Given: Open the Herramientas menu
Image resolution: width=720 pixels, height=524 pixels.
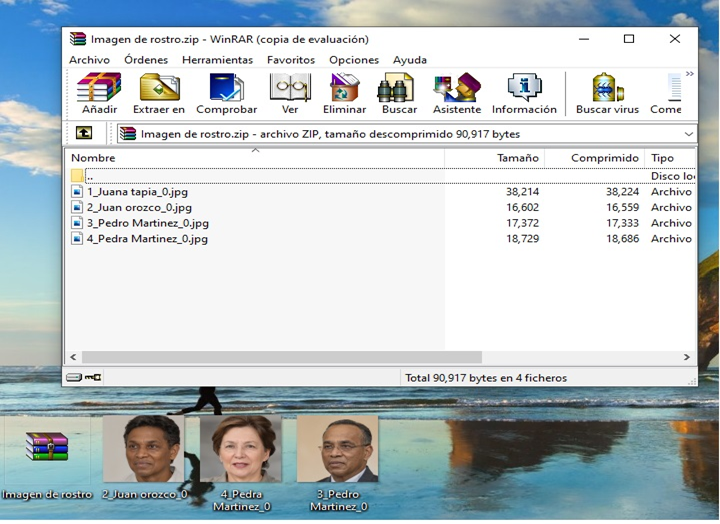Looking at the screenshot, I should click(x=217, y=60).
